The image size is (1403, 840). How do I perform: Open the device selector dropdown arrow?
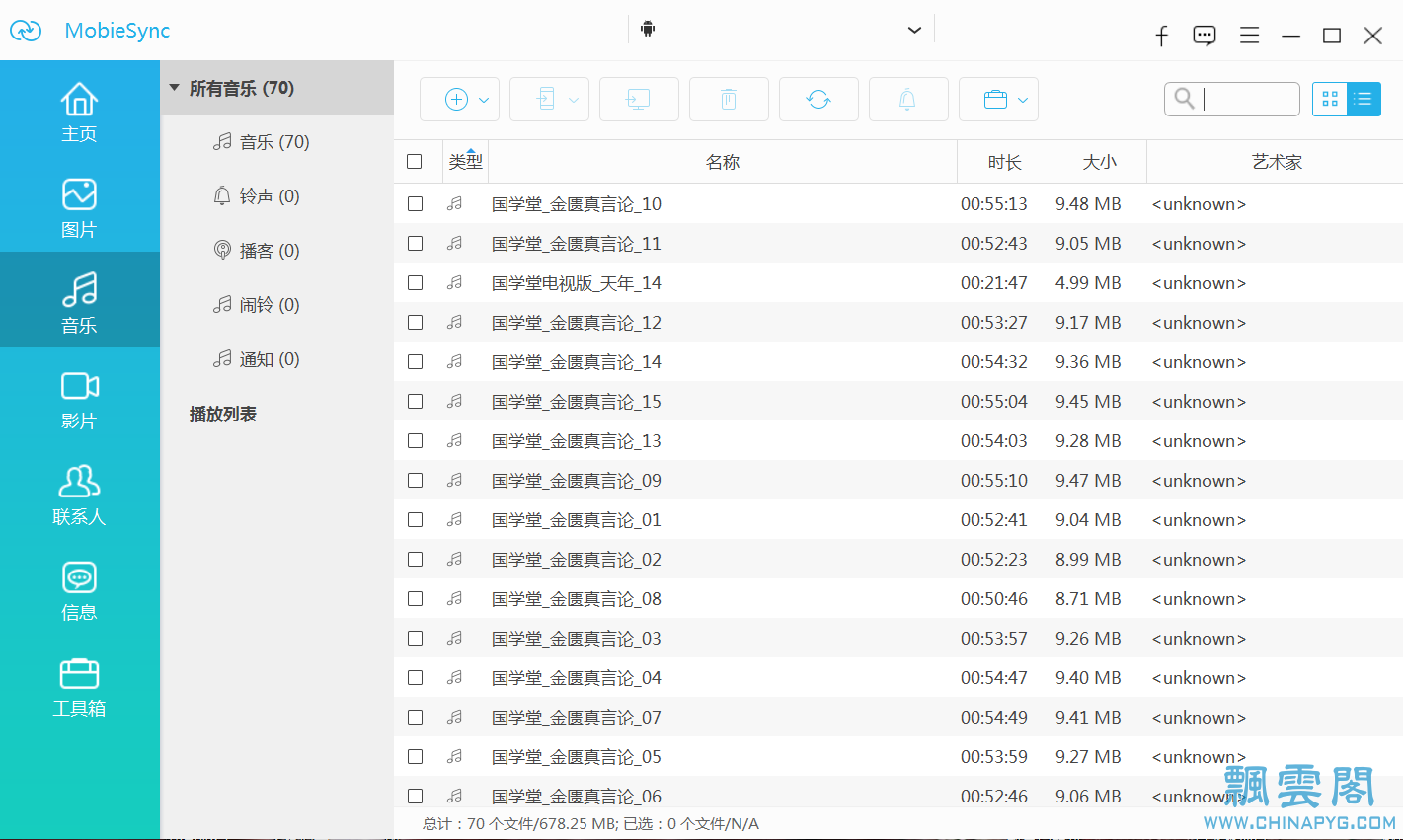point(914,30)
